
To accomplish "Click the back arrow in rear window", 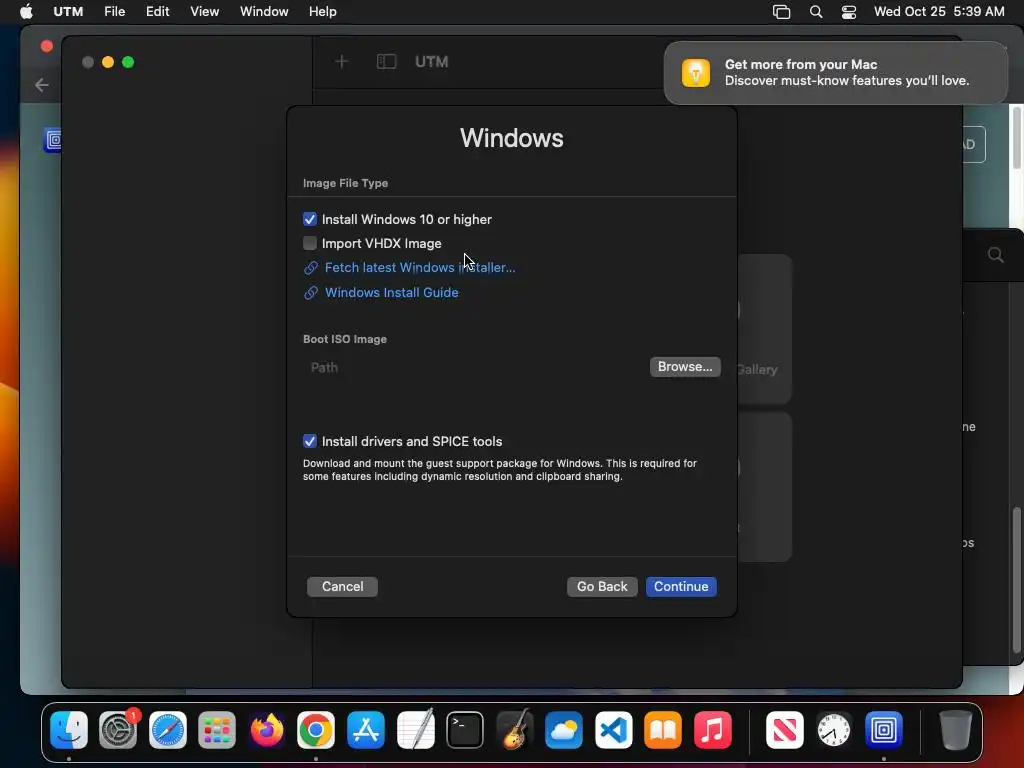I will coord(42,85).
